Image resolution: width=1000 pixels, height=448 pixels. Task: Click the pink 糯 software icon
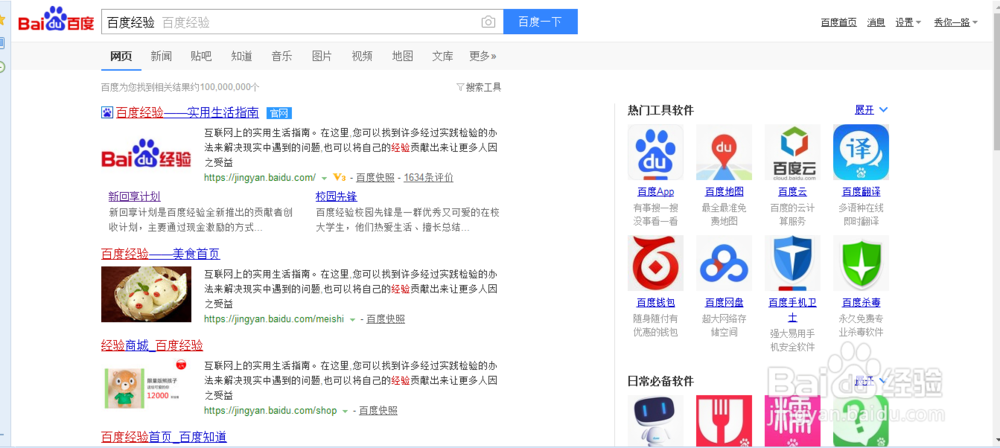pyautogui.click(x=793, y=421)
